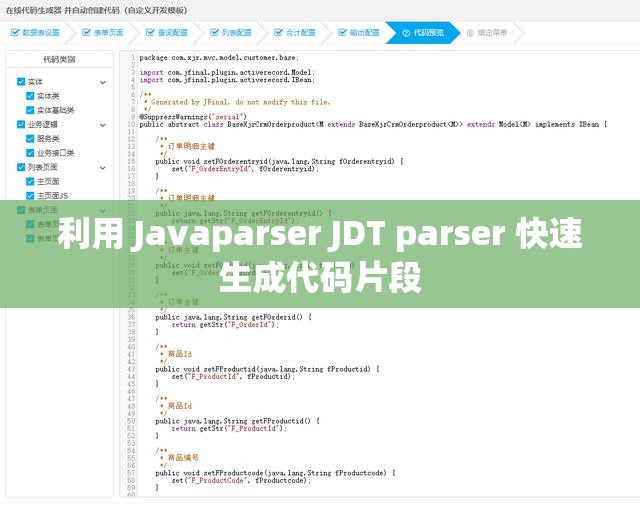Toggle the 业务接口类 checkbox
640x509 pixels.
(30, 153)
